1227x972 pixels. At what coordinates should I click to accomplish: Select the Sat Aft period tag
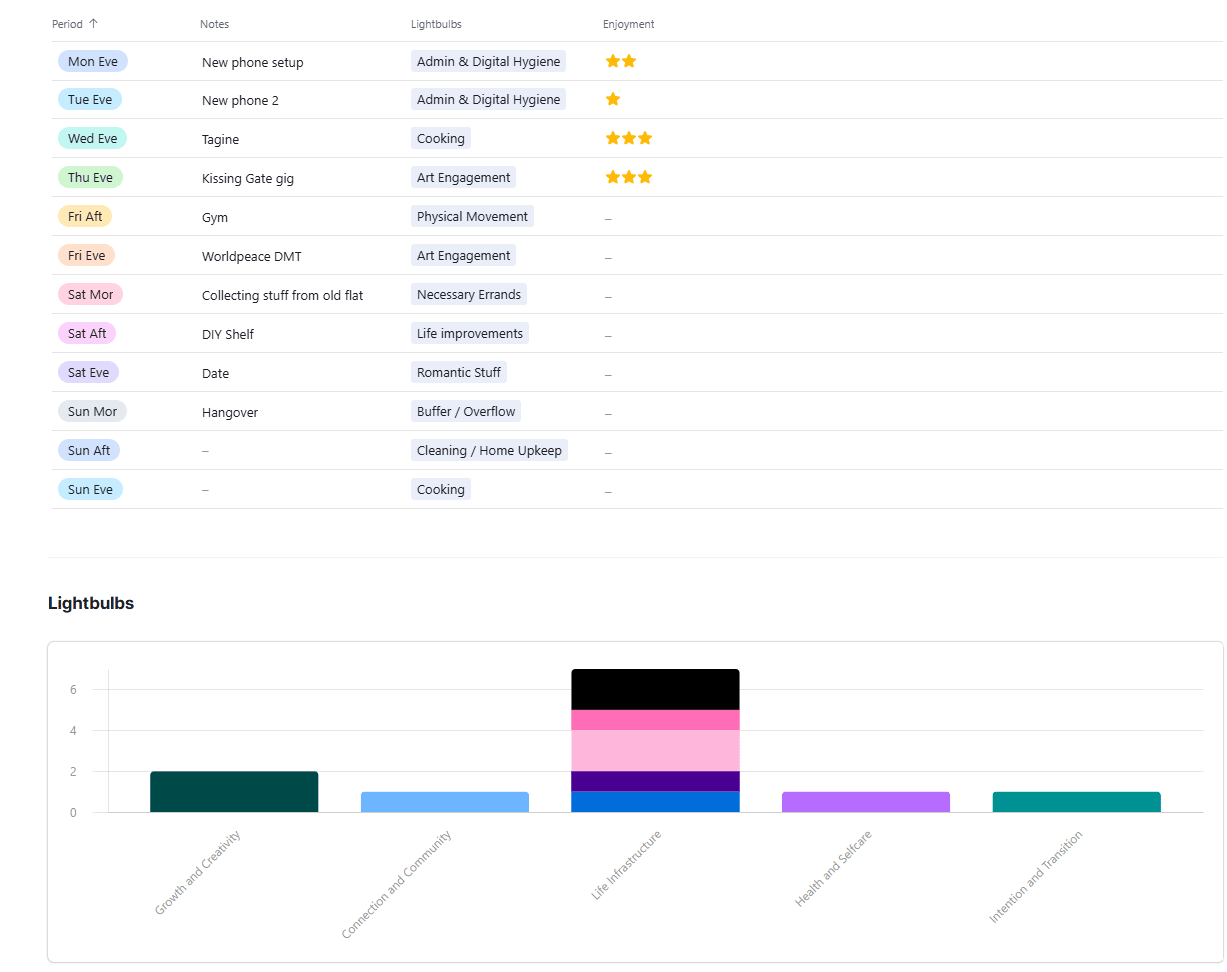pyautogui.click(x=87, y=333)
